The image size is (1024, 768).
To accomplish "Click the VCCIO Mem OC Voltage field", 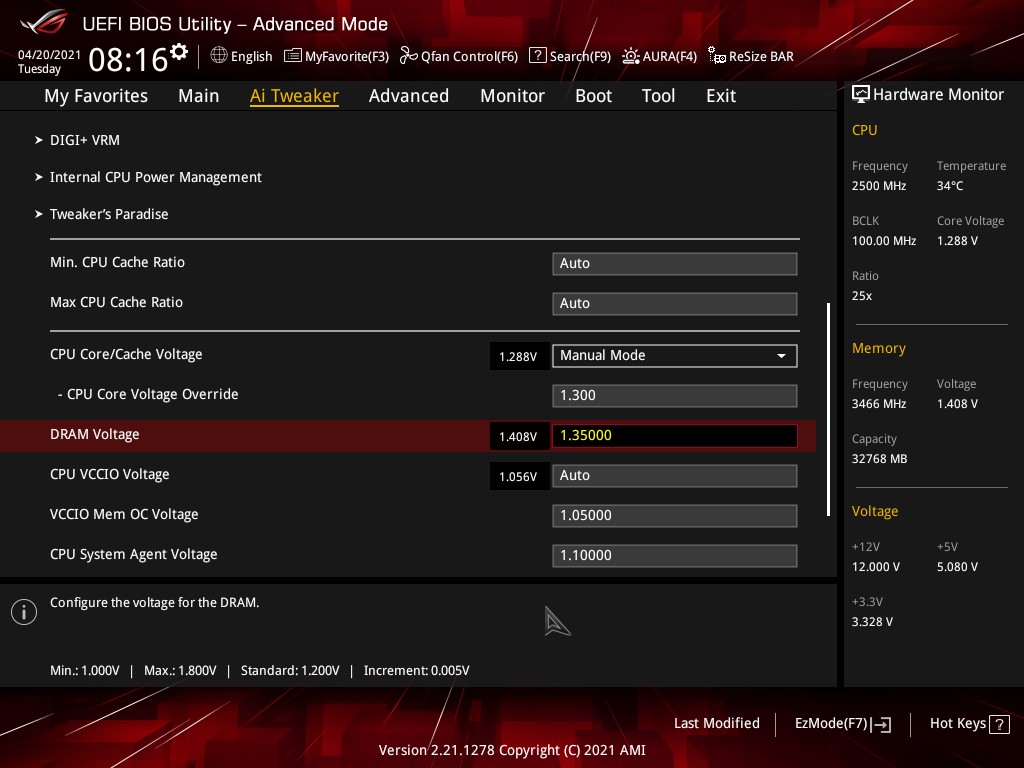I will coord(675,515).
